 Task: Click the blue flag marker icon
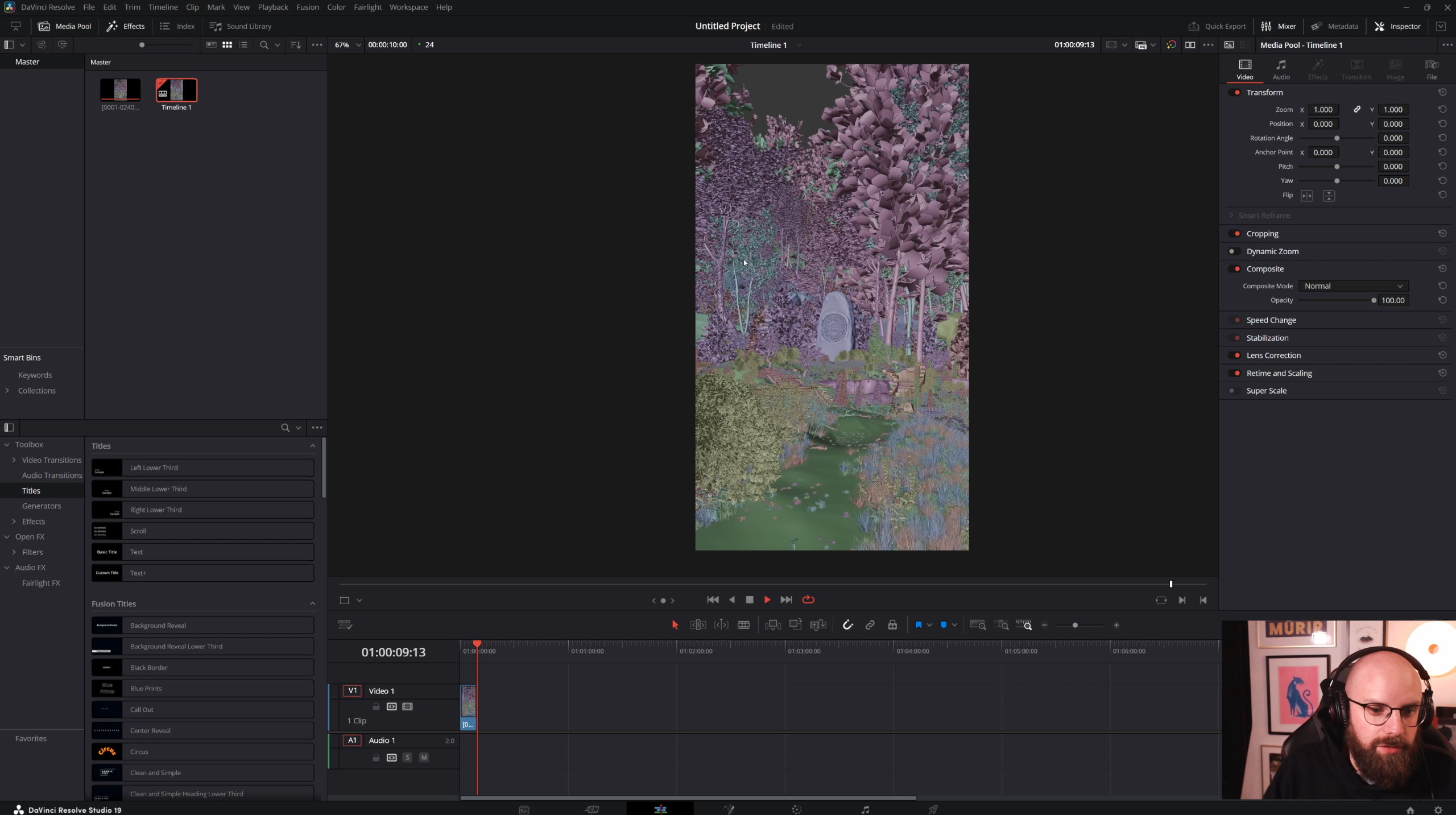coord(918,625)
